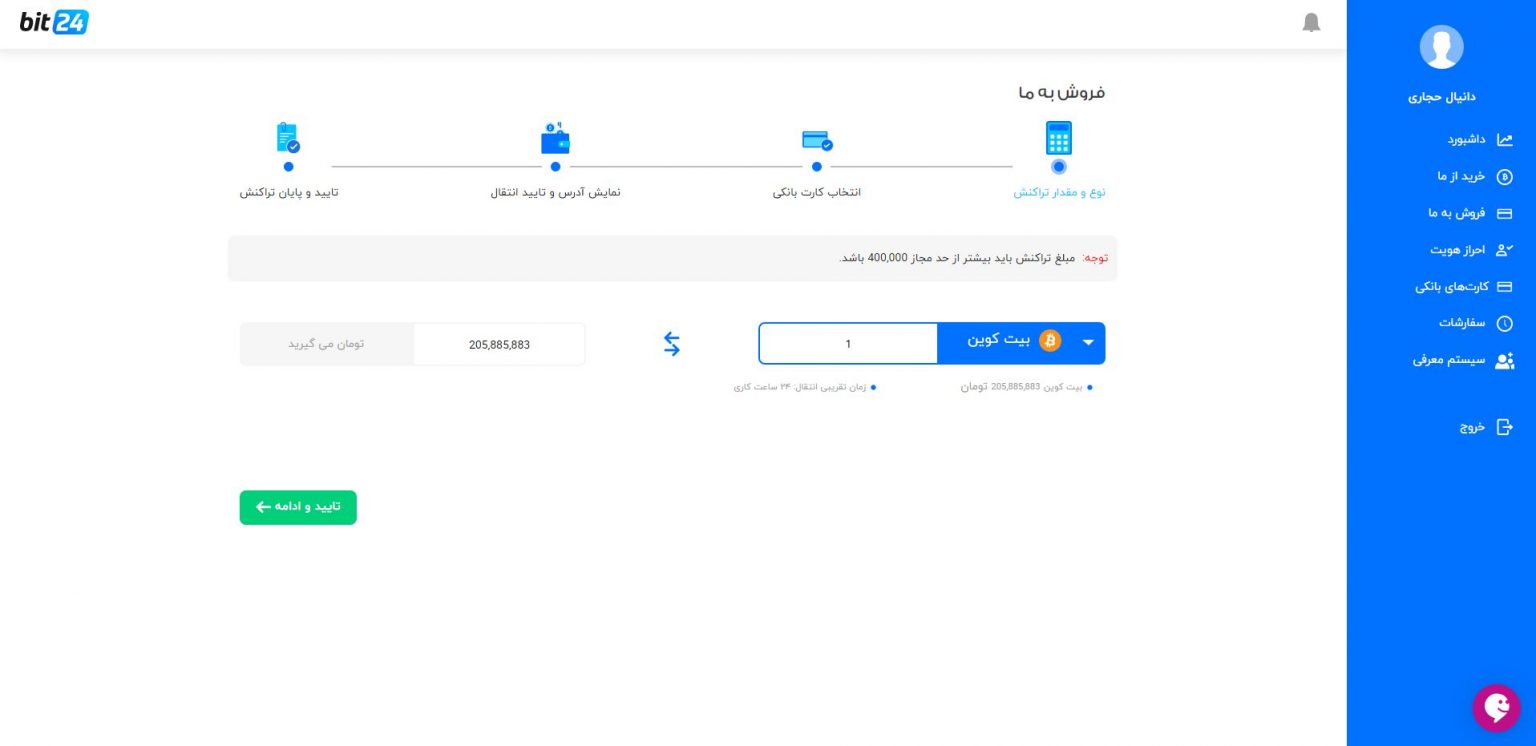This screenshot has width=1536, height=746.
Task: Click the clipboard confirmation step icon
Action: [288, 138]
